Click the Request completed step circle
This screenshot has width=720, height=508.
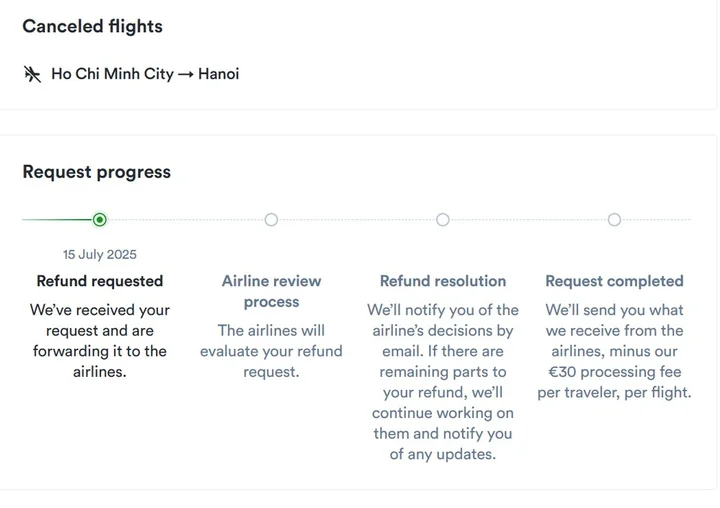pos(614,220)
